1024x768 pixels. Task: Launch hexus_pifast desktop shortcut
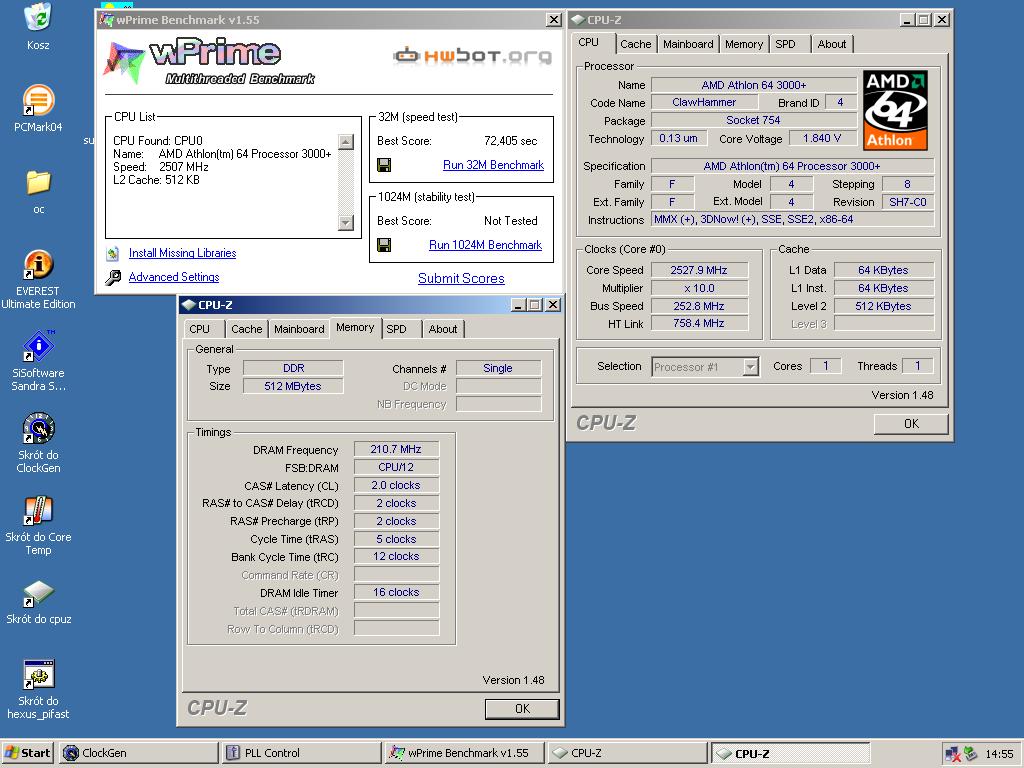[x=38, y=675]
